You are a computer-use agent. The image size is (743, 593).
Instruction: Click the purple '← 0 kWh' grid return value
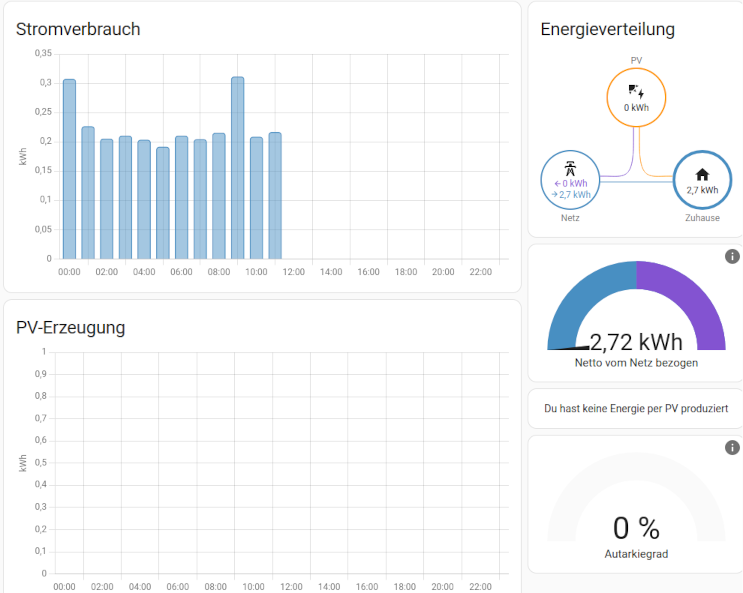(570, 183)
